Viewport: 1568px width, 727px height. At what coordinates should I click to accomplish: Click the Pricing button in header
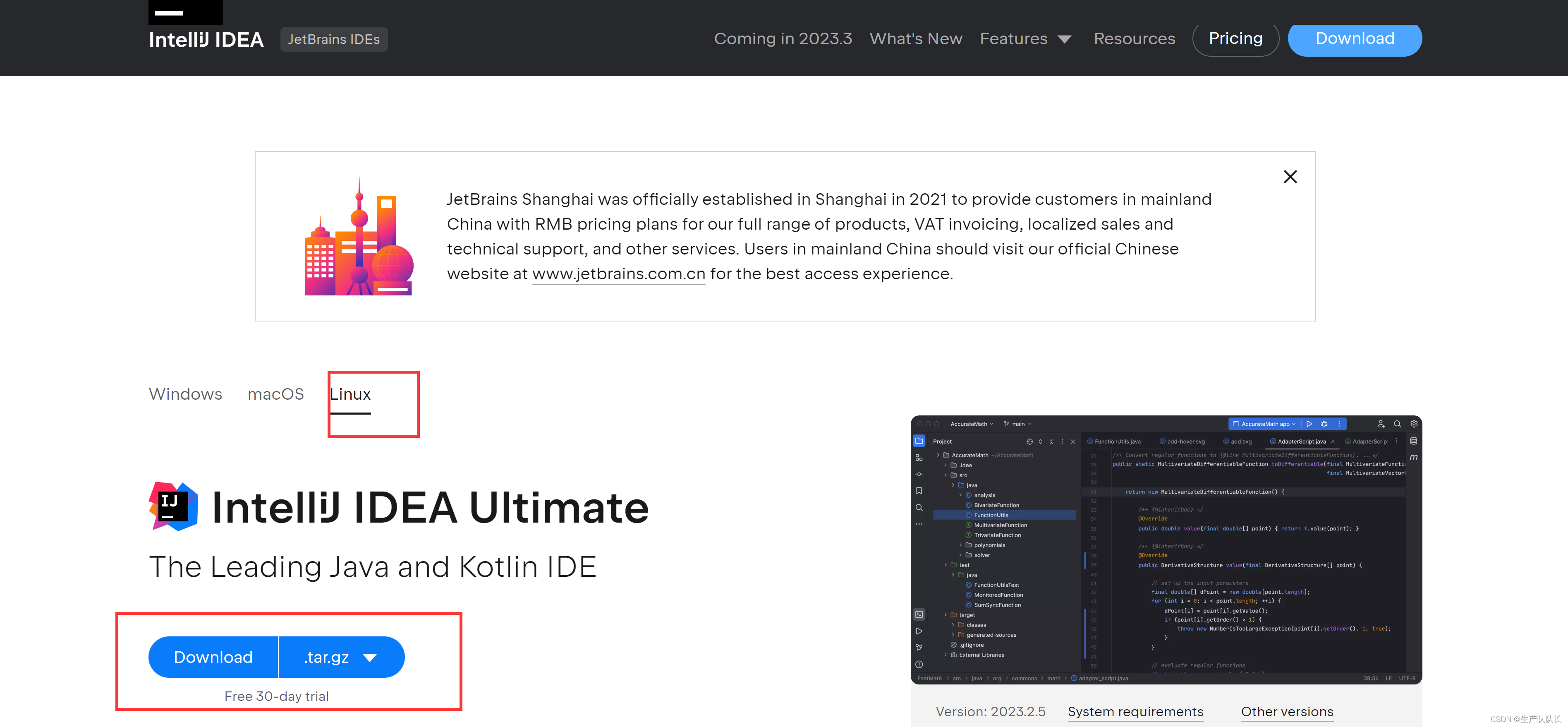1235,38
